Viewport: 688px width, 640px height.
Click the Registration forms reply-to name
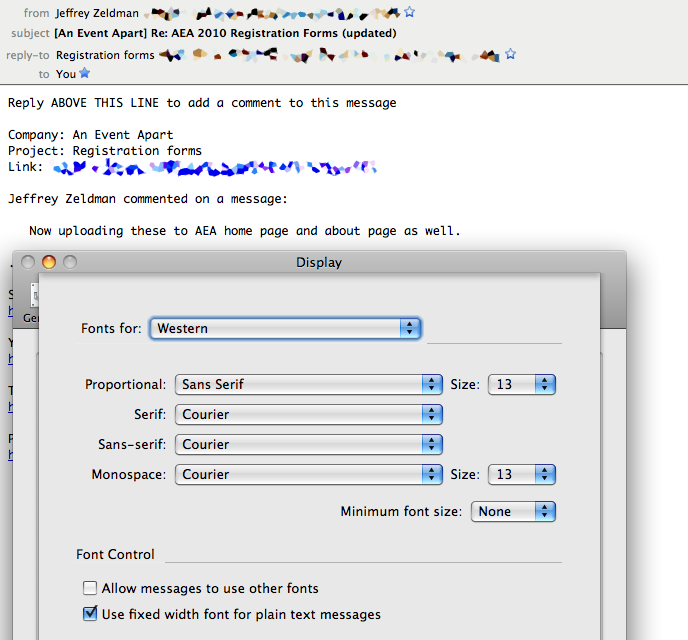click(105, 55)
